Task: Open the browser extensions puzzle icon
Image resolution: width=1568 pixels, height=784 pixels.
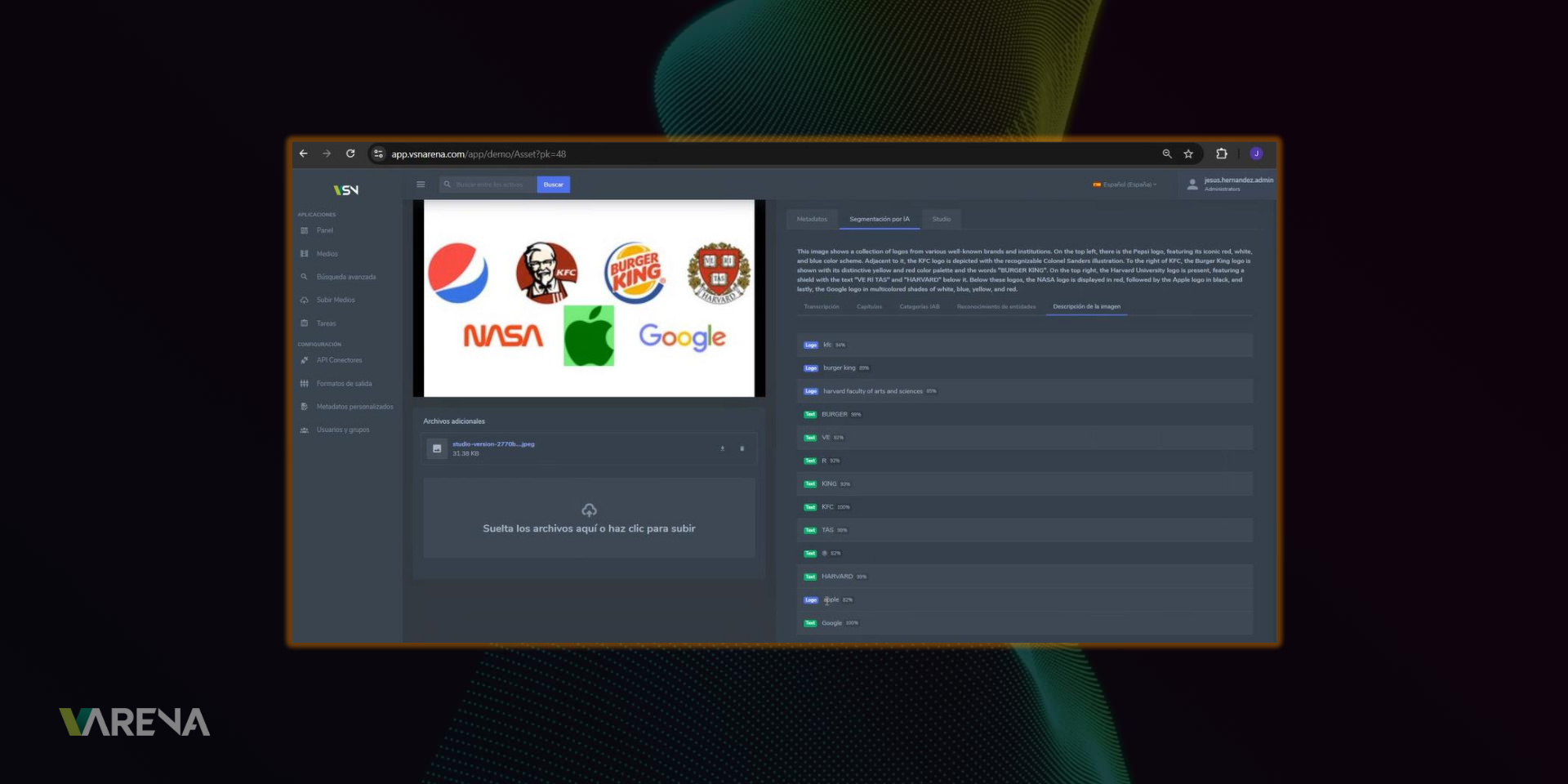Action: (x=1222, y=154)
